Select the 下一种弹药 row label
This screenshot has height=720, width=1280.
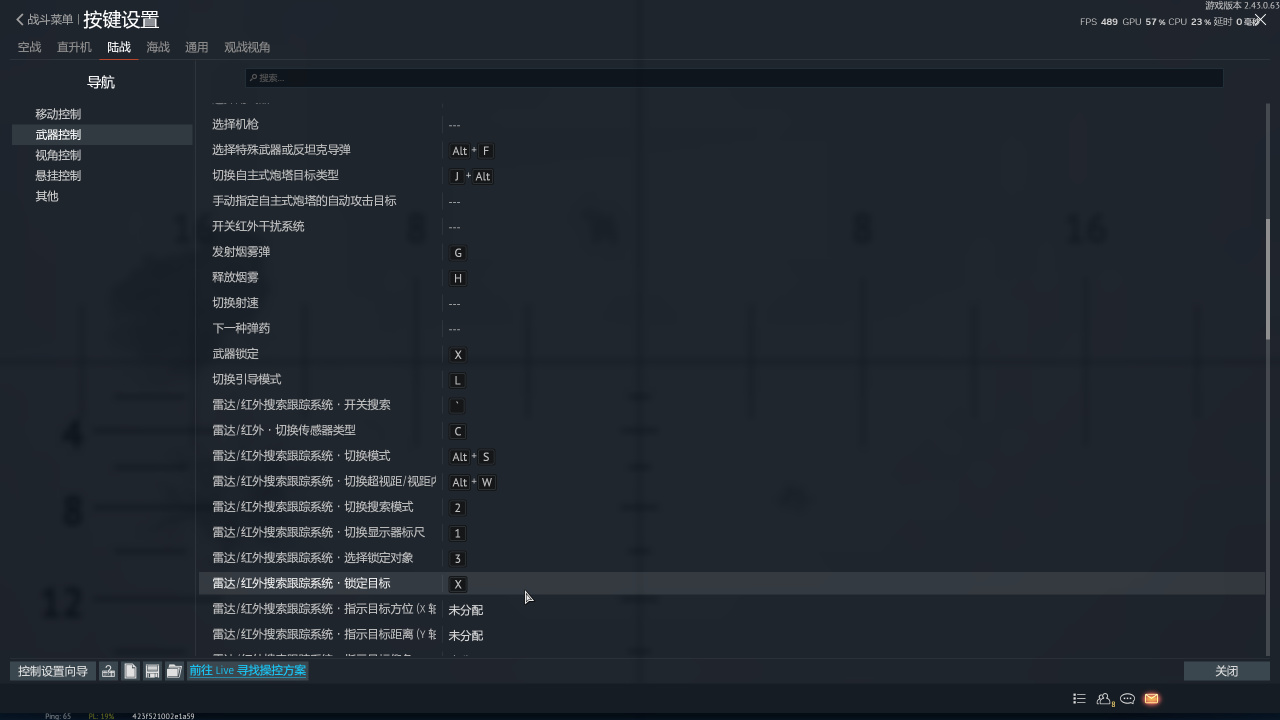coord(241,328)
